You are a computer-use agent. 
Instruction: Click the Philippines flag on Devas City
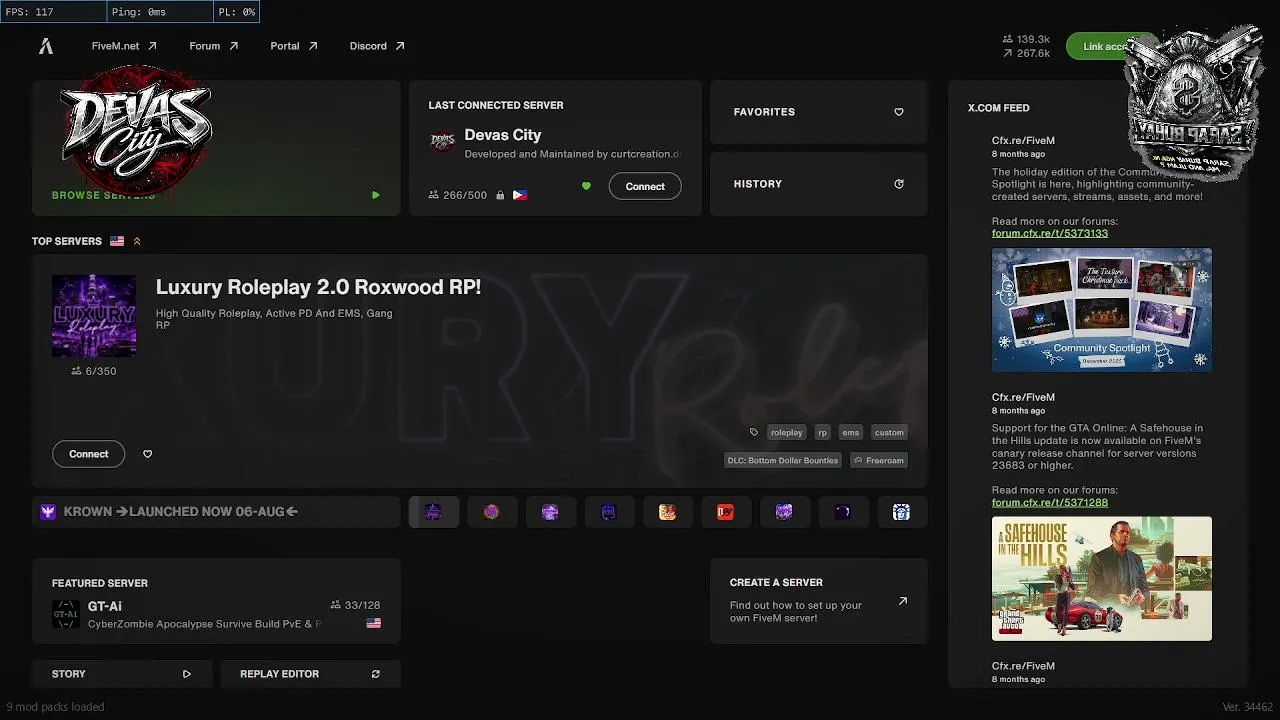[x=520, y=195]
